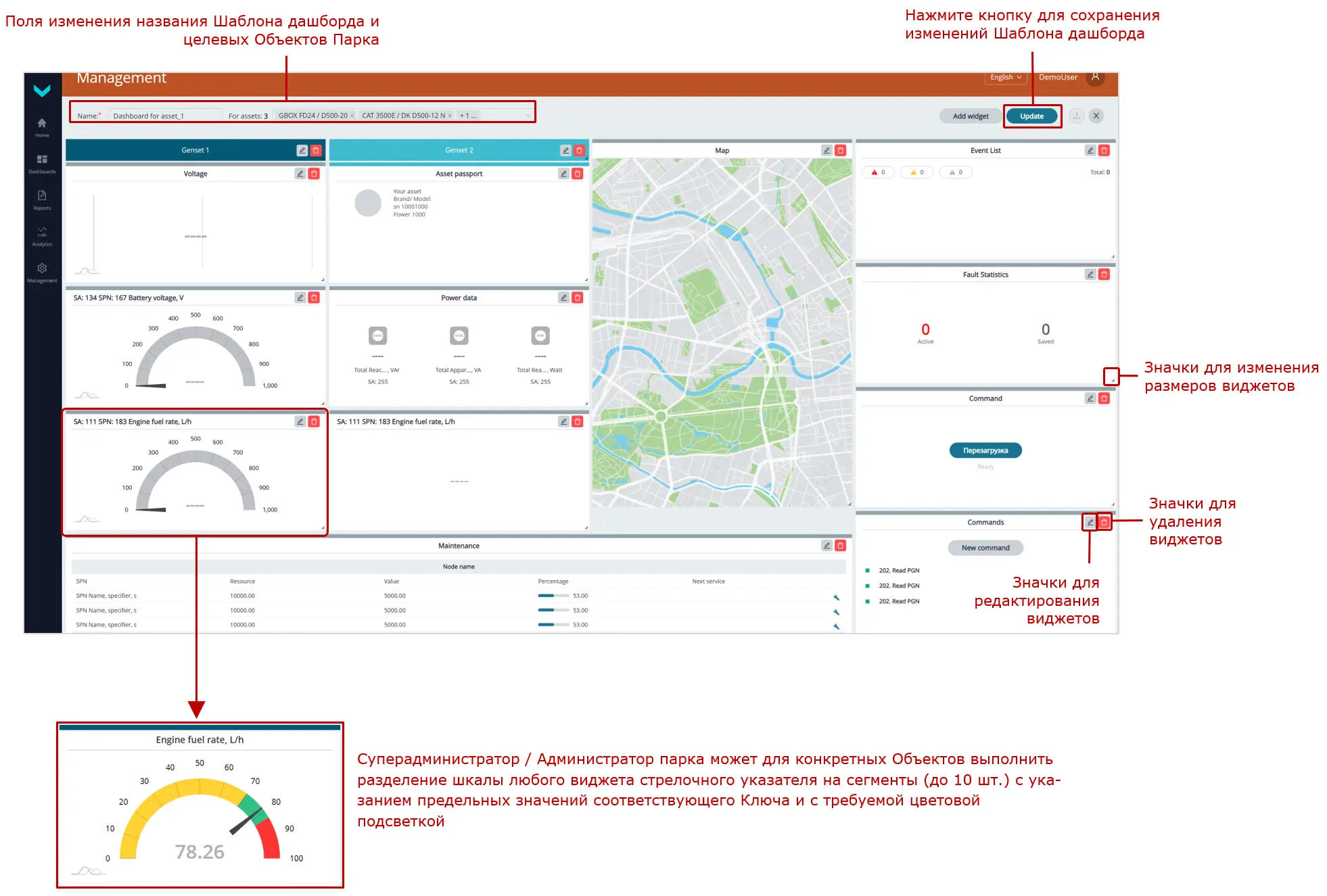Edit the Genset 1 widget with pencil icon
This screenshot has width=1327, height=896.
[302, 150]
